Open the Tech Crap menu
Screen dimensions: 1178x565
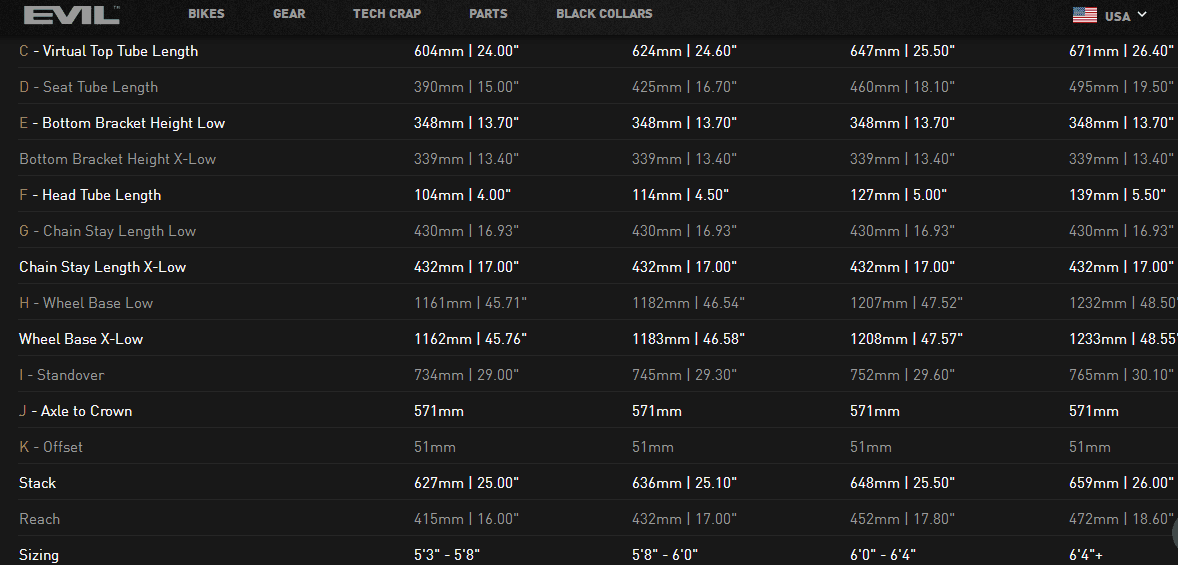tap(387, 14)
